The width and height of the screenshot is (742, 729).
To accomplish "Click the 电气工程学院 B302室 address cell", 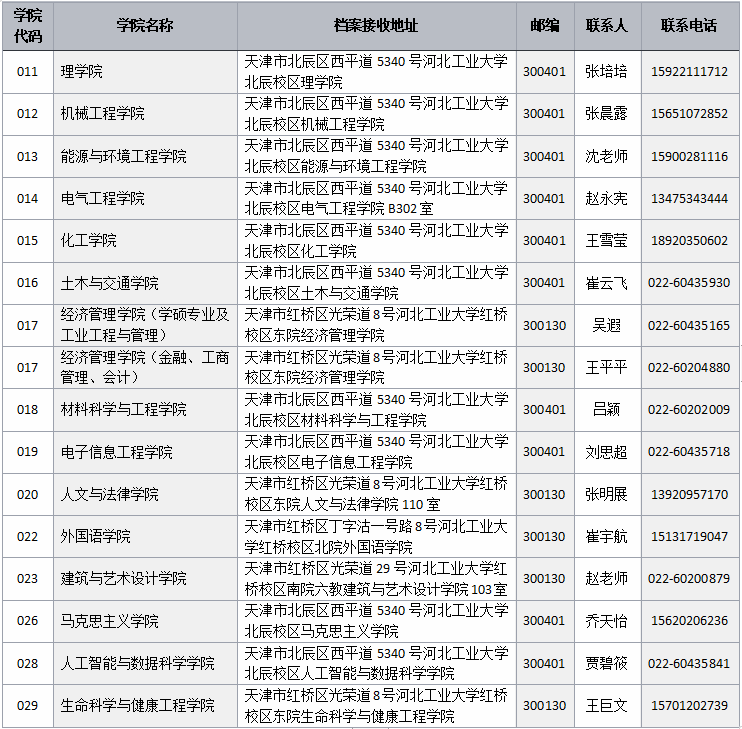I will pyautogui.click(x=376, y=198).
